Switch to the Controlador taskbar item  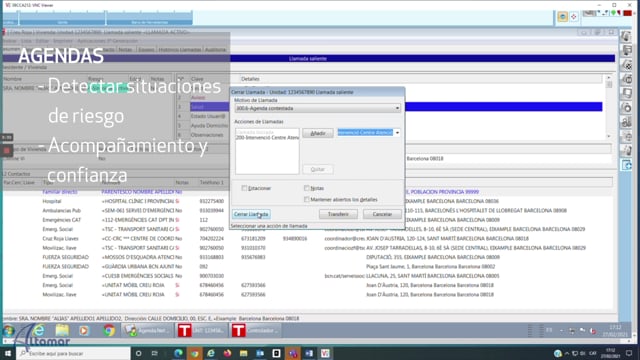pos(256,330)
